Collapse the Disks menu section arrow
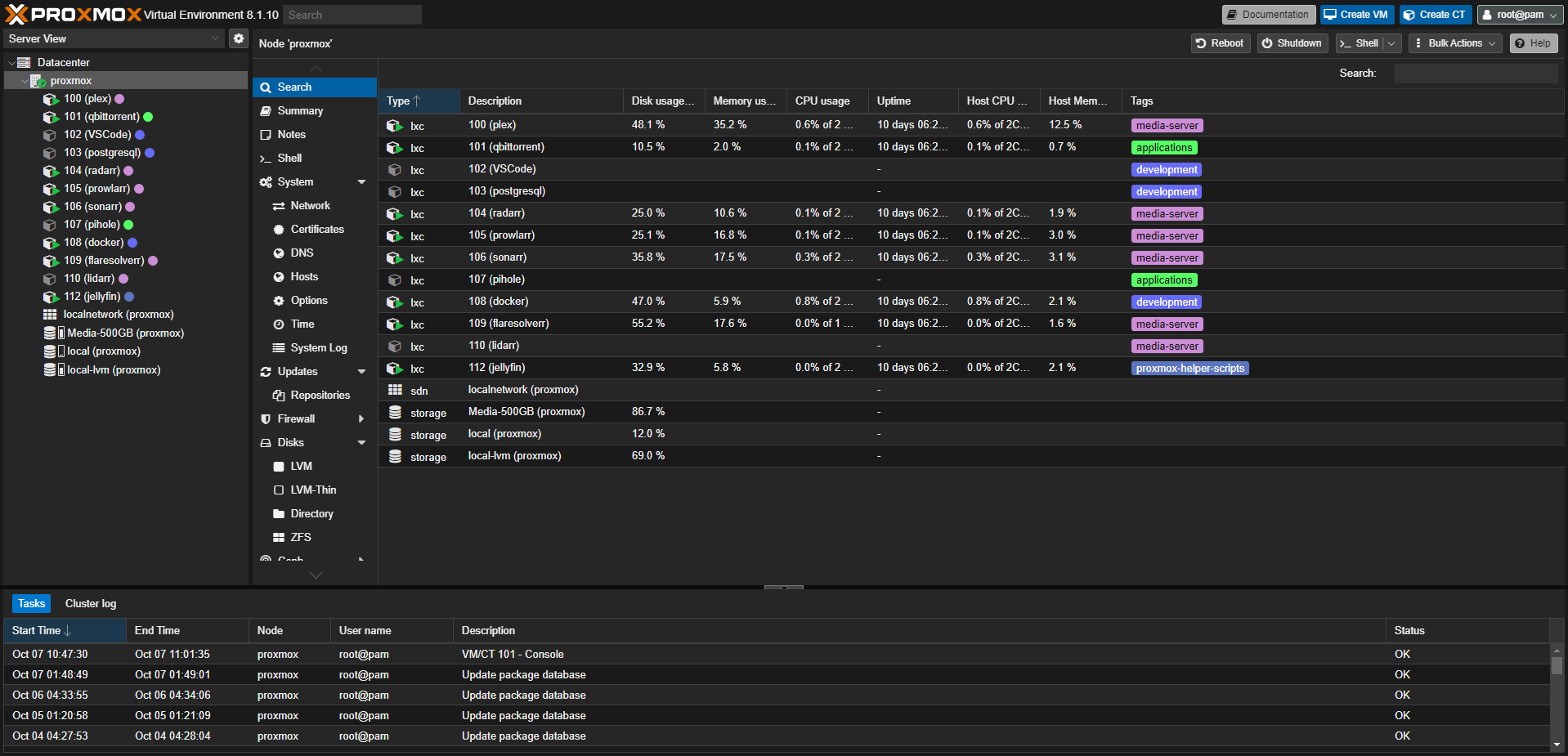The width and height of the screenshot is (1568, 756). 361,443
